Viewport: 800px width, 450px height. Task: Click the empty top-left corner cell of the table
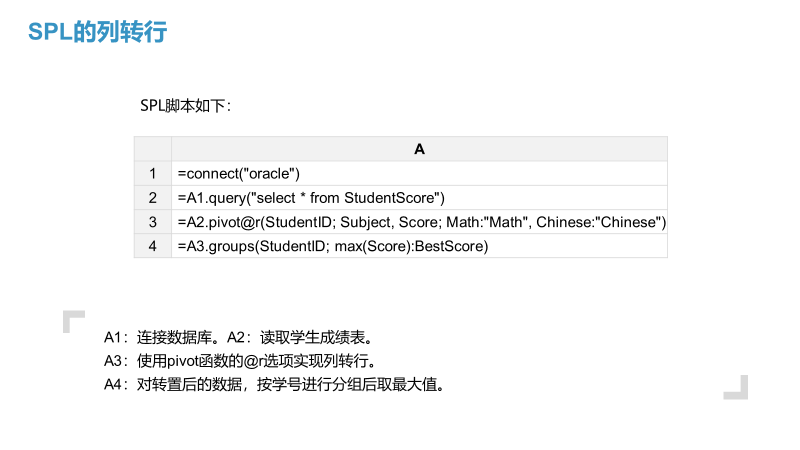[152, 149]
